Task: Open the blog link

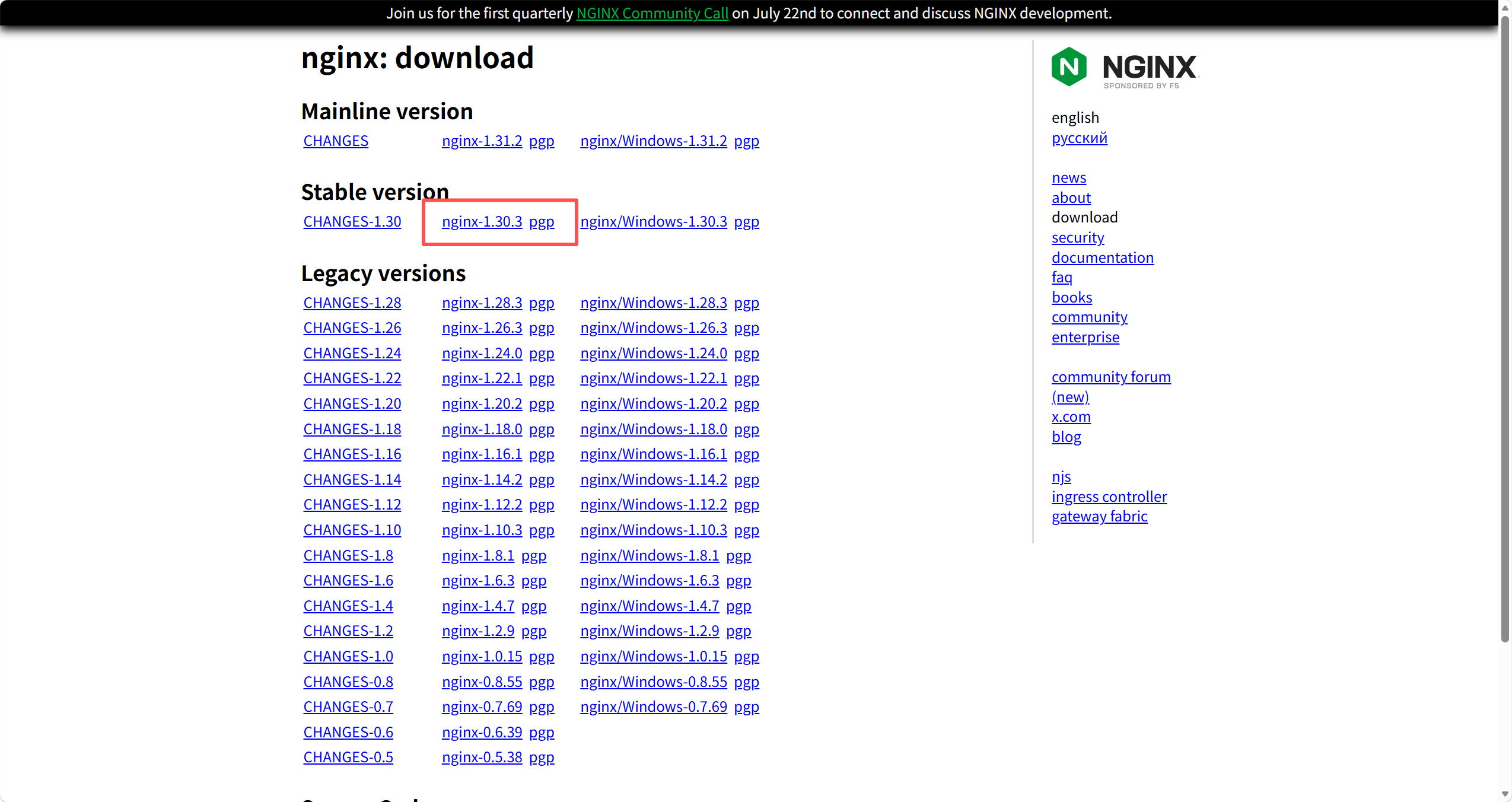Action: [1066, 437]
